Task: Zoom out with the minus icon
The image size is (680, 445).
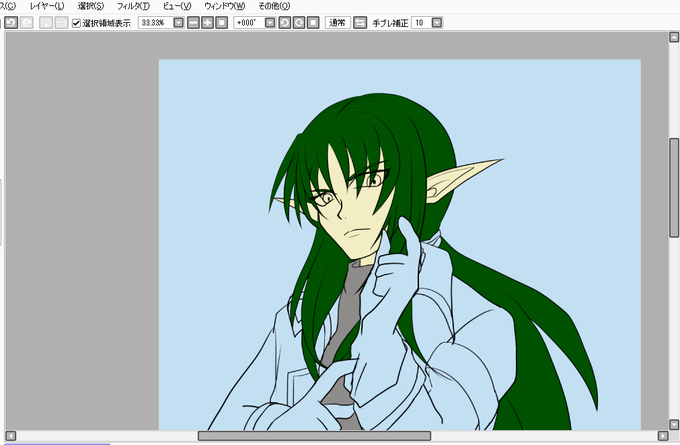Action: pos(193,23)
